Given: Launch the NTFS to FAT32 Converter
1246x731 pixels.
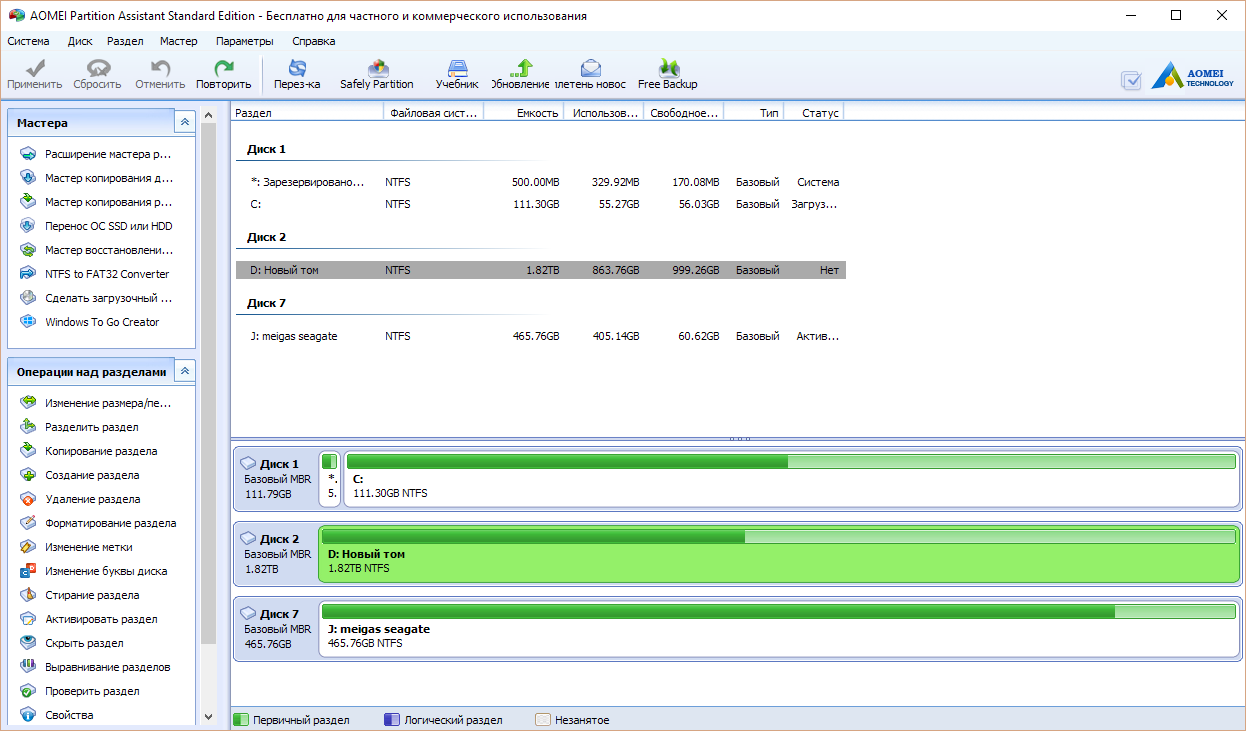Looking at the screenshot, I should tap(106, 274).
